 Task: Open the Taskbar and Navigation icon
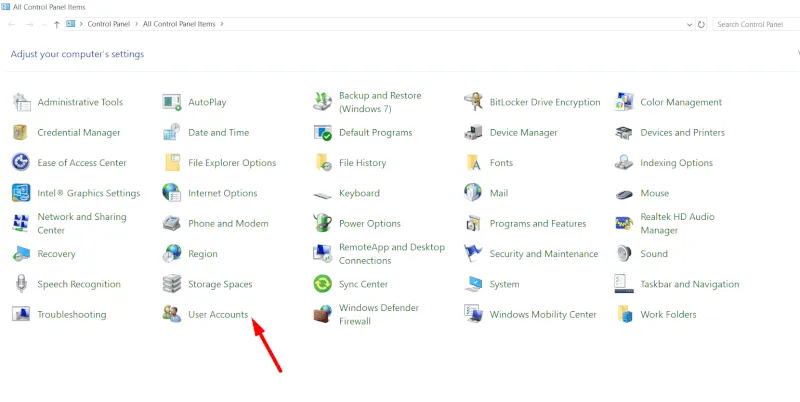(x=624, y=284)
